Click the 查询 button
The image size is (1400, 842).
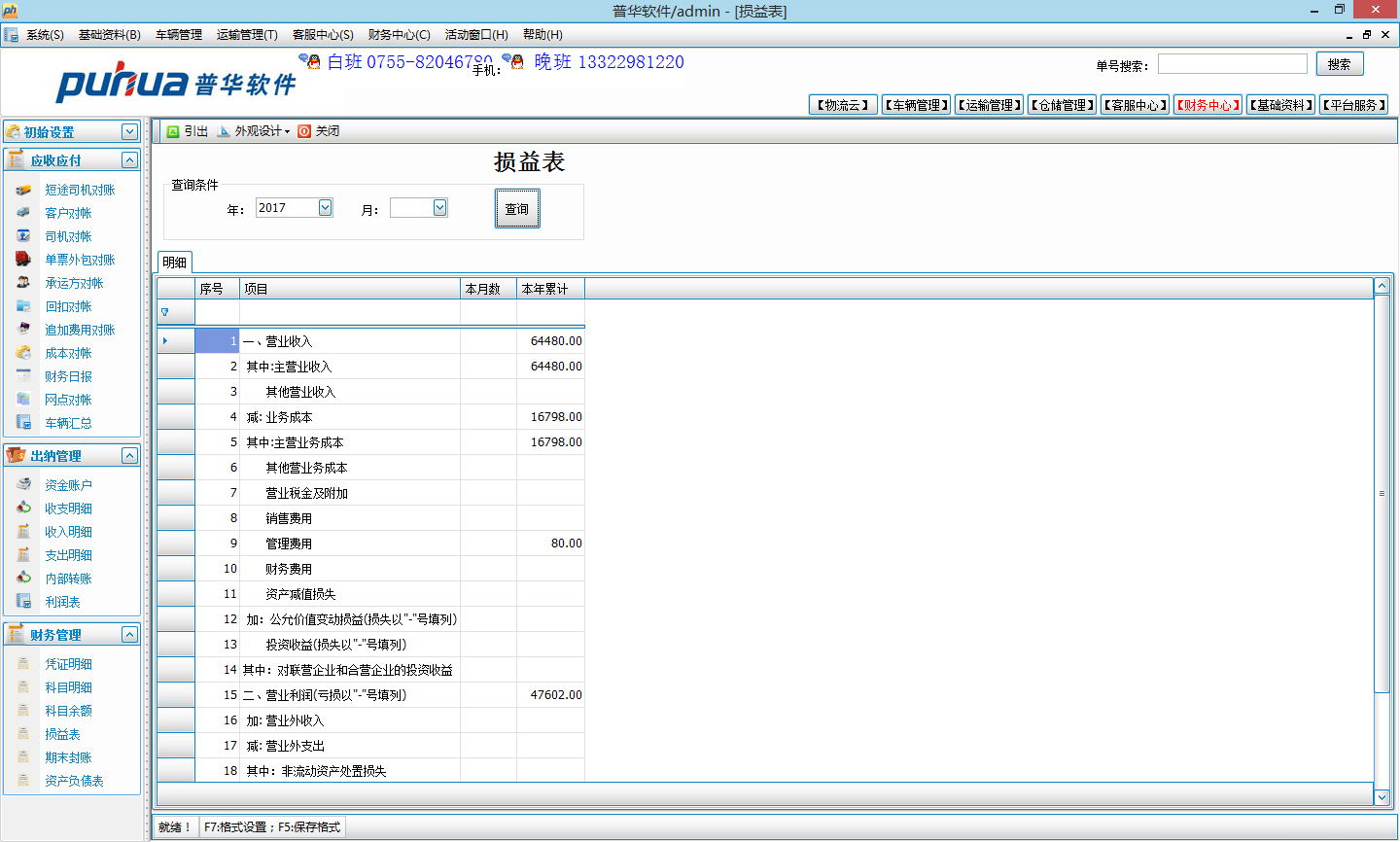pyautogui.click(x=517, y=209)
